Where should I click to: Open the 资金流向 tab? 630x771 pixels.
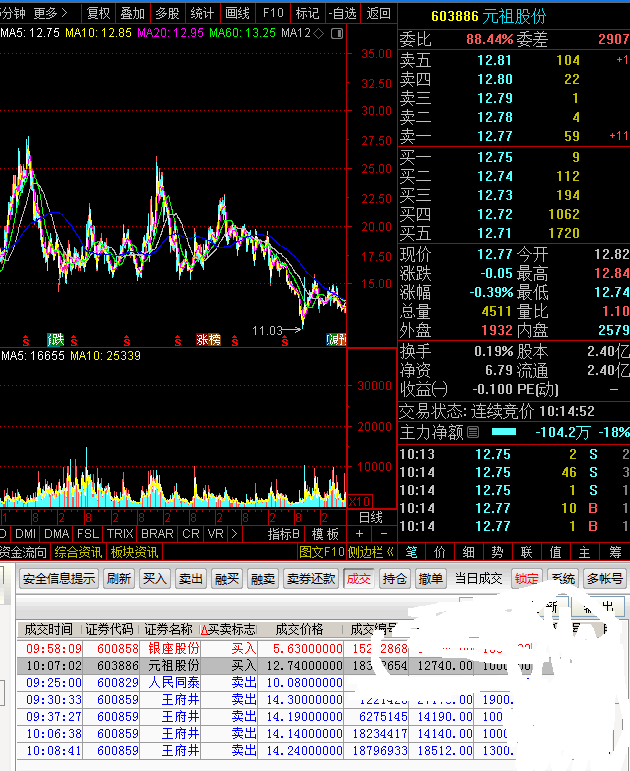pos(23,552)
